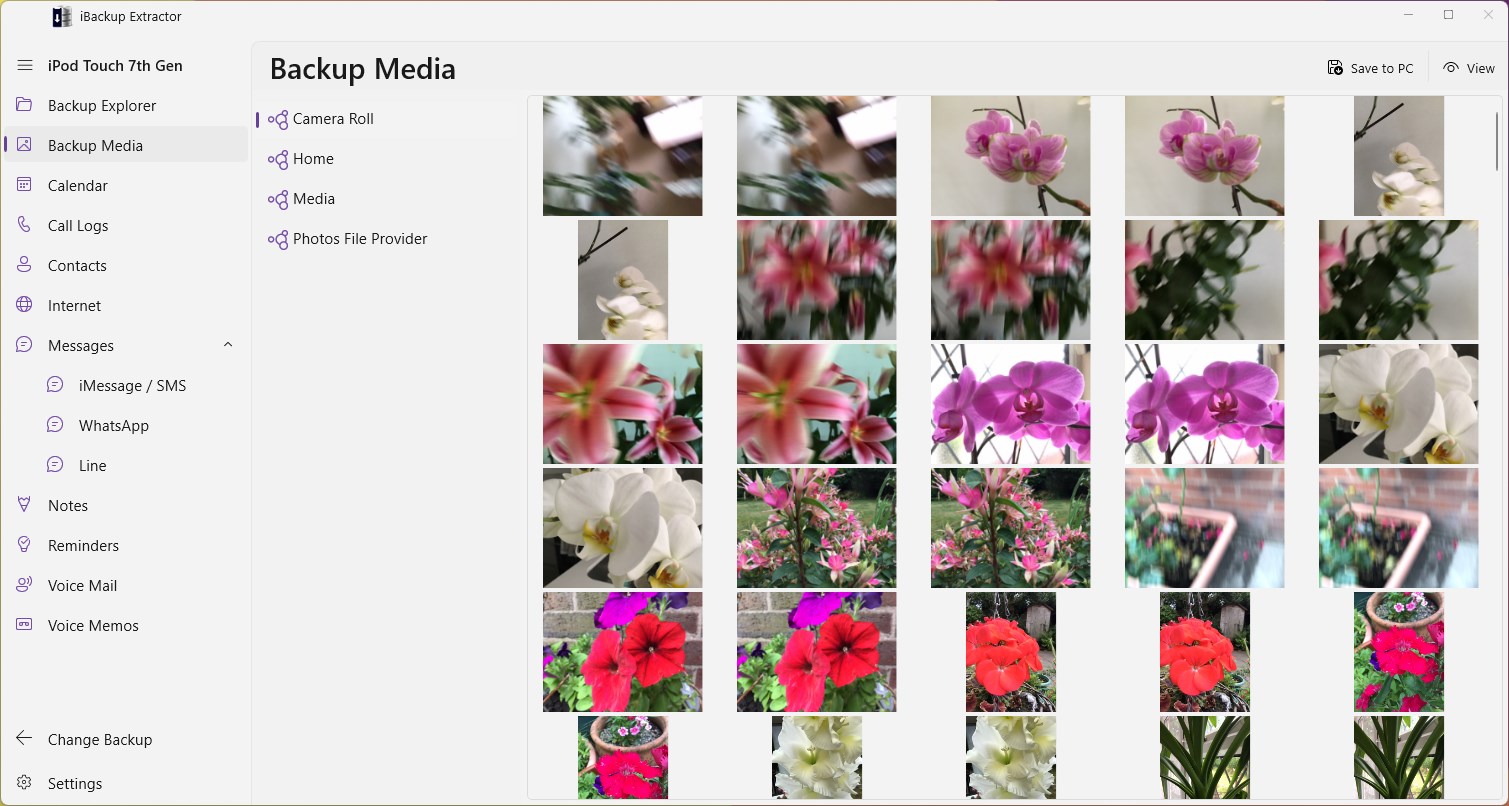Click the Save to PC button

[1370, 68]
